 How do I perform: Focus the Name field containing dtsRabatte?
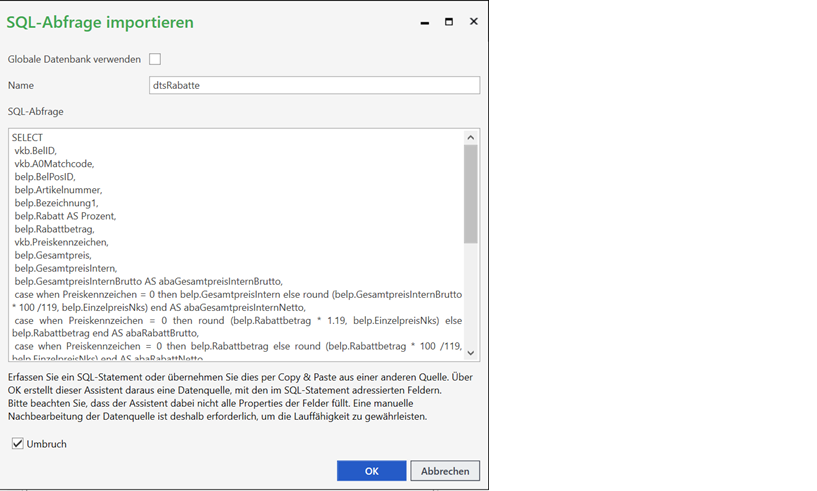[x=314, y=86]
